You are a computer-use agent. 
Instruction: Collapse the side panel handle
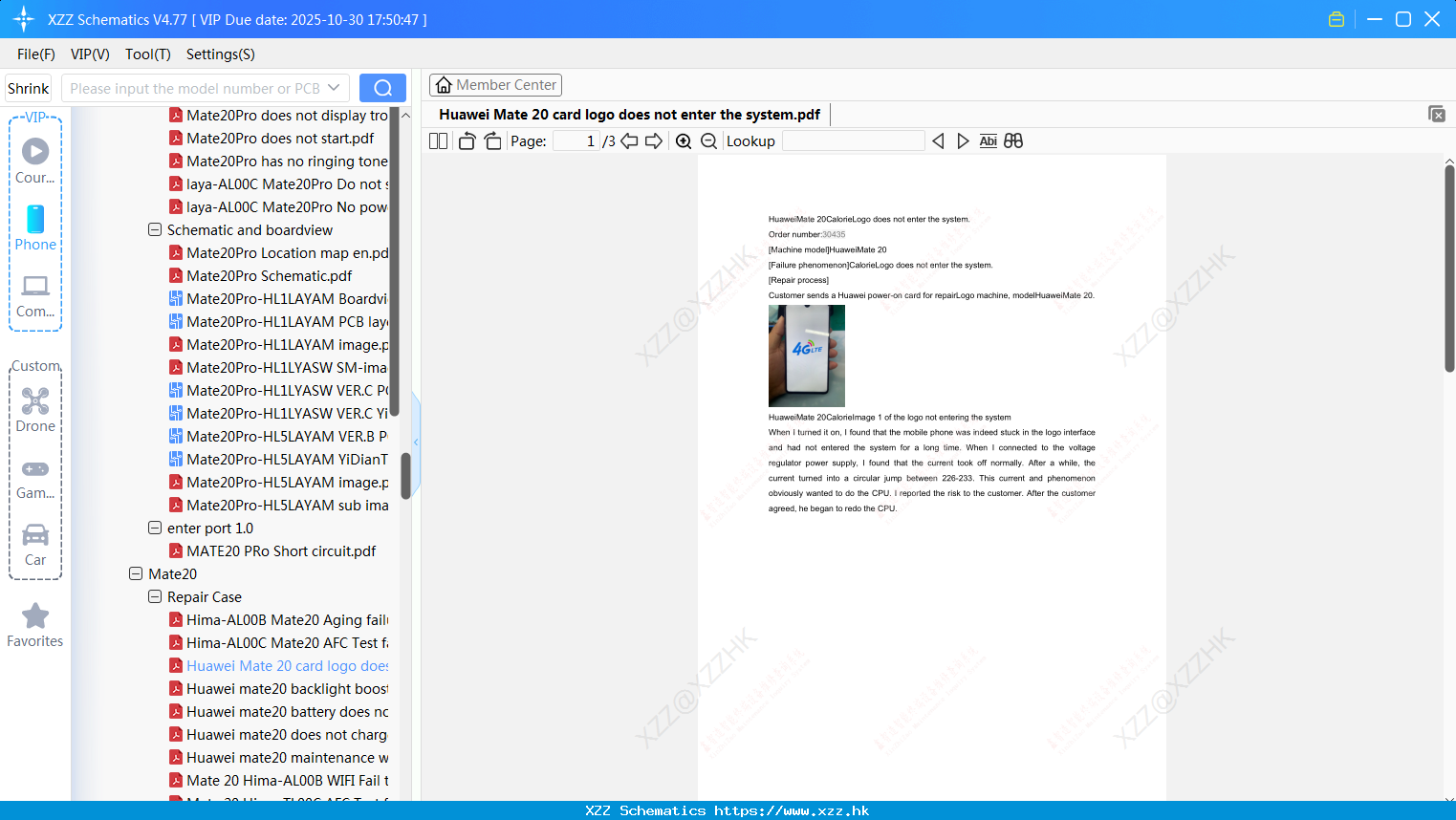pos(416,442)
